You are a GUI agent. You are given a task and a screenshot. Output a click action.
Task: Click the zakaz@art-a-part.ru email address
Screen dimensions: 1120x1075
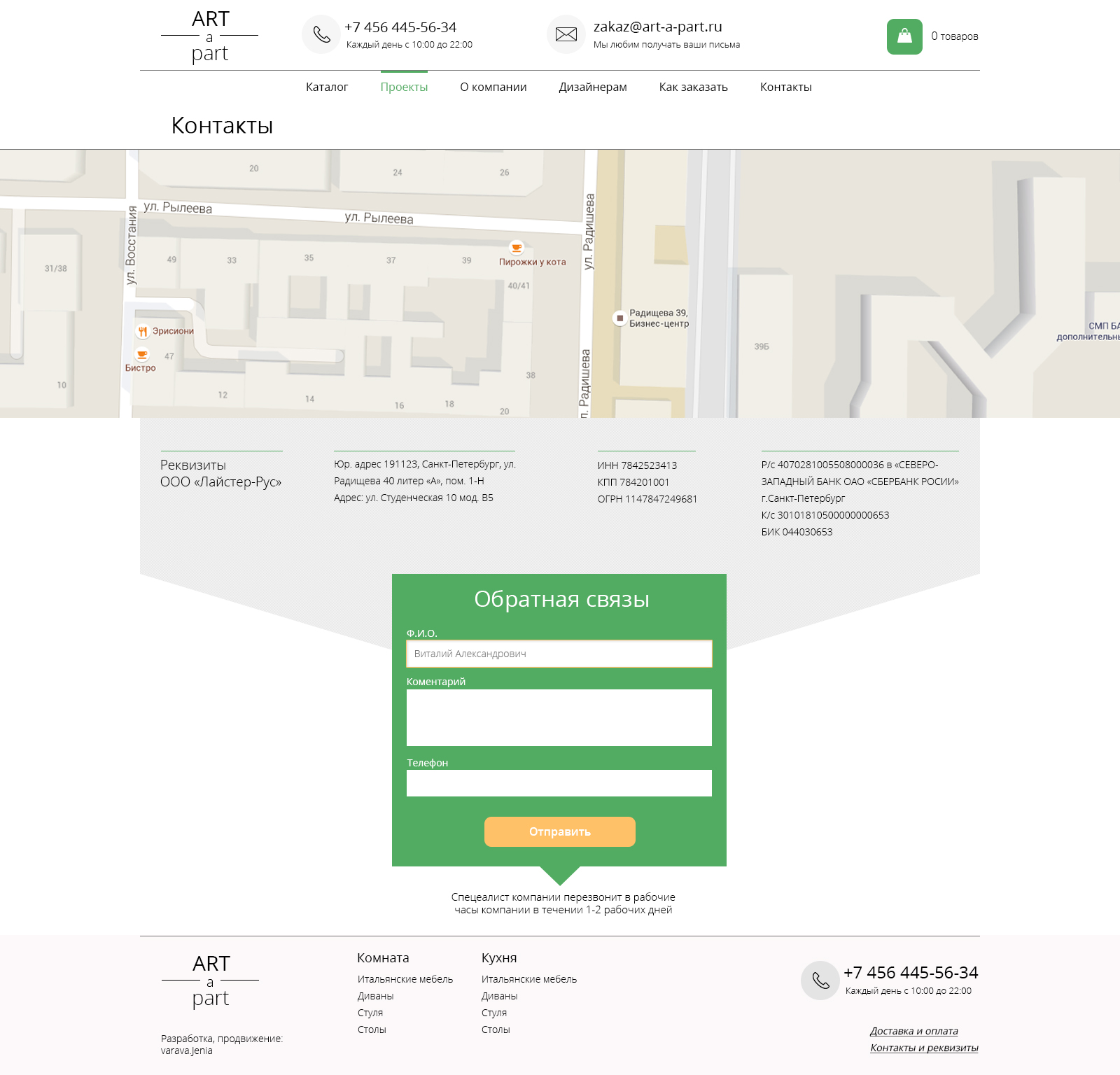[658, 27]
